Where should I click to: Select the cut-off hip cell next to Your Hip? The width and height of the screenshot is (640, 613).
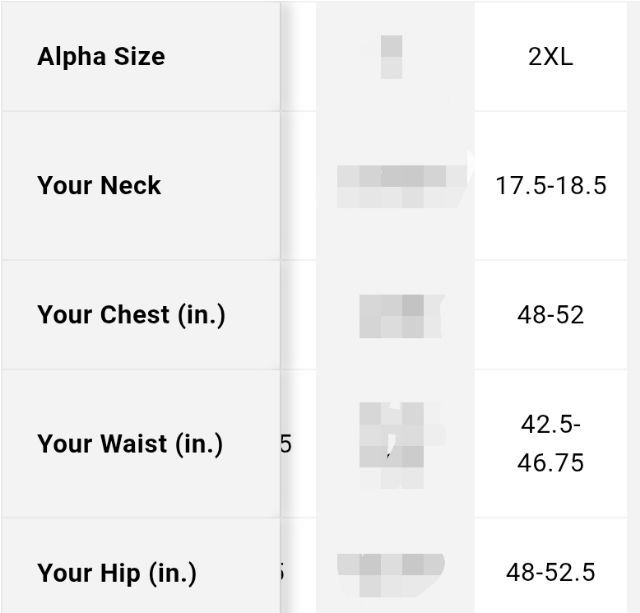(x=290, y=573)
